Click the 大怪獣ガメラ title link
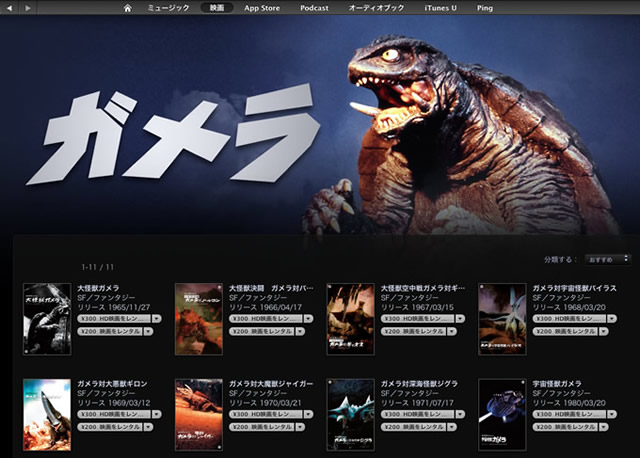This screenshot has height=458, width=640. click(98, 288)
